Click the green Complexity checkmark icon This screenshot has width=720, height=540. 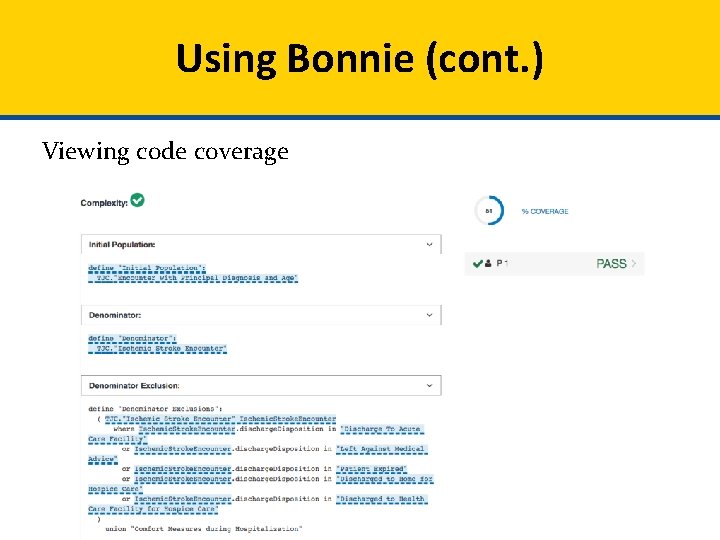(x=137, y=200)
